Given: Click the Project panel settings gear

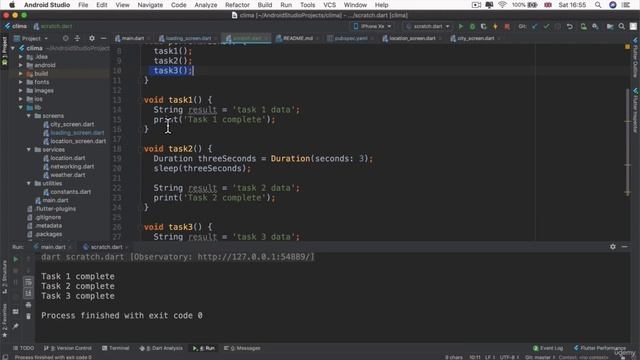Looking at the screenshot, I should pyautogui.click(x=92, y=38).
